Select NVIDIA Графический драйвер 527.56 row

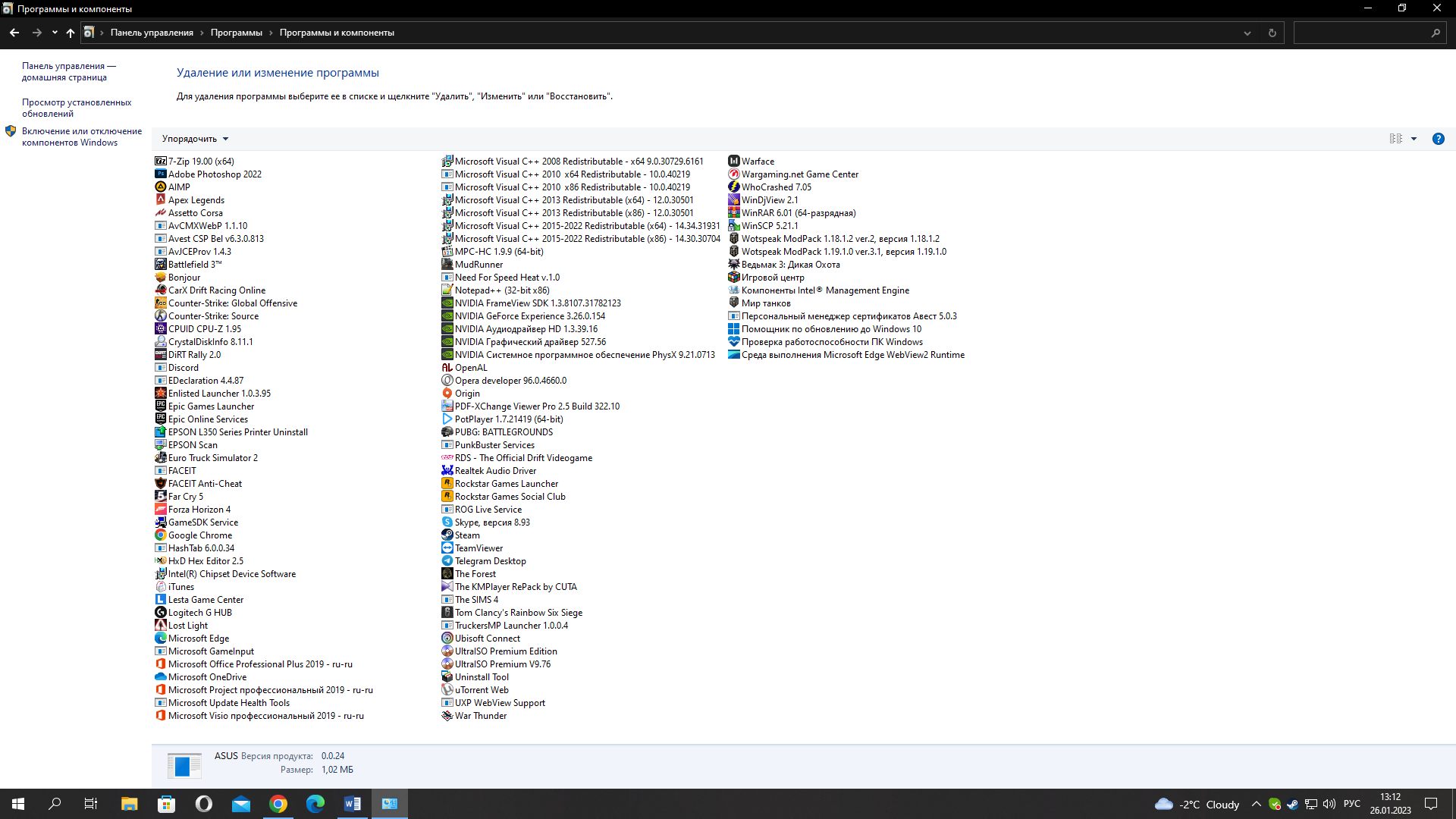[523, 342]
